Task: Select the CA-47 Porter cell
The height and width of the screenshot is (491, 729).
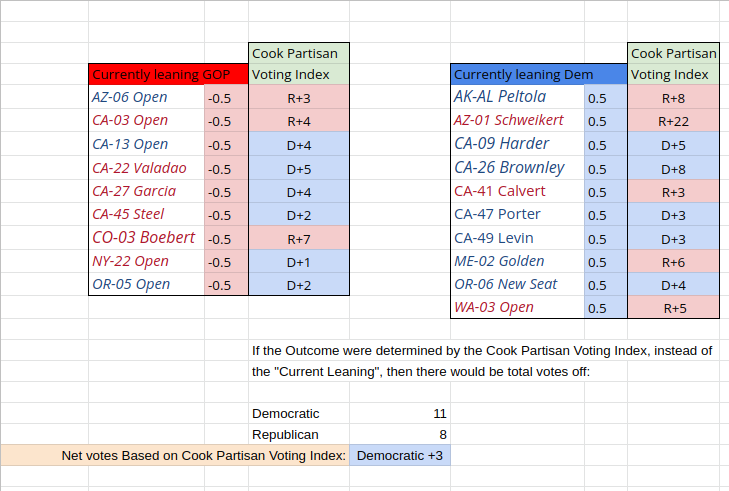Action: tap(517, 214)
